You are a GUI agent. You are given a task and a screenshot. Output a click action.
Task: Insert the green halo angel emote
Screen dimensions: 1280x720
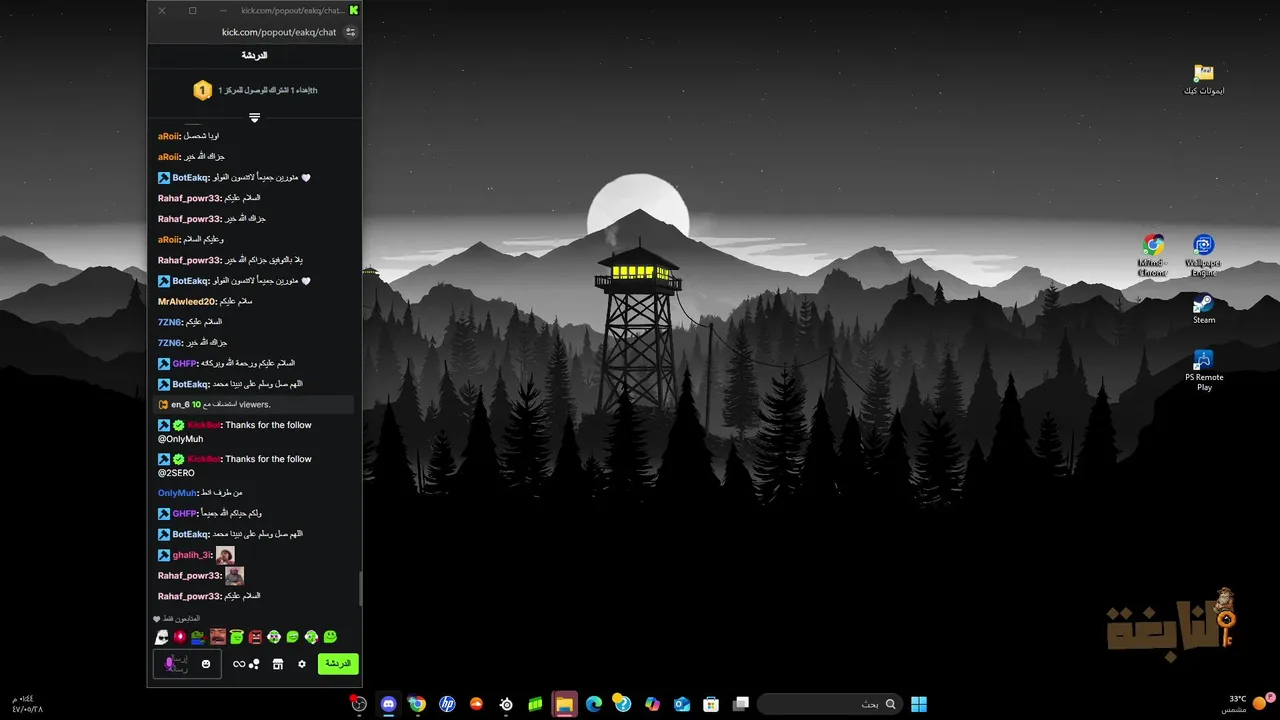click(x=236, y=637)
